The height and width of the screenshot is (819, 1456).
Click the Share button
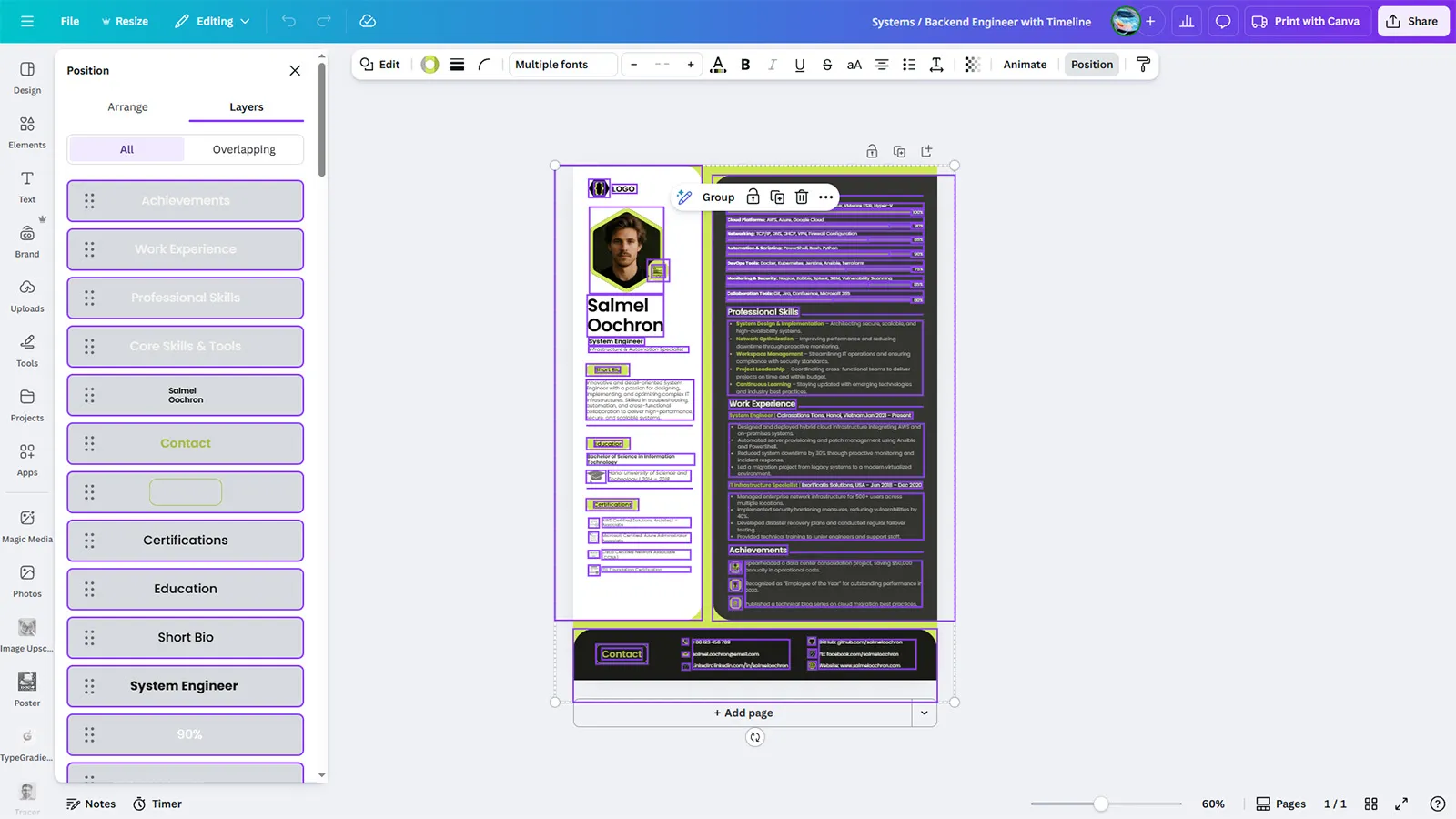pyautogui.click(x=1412, y=22)
